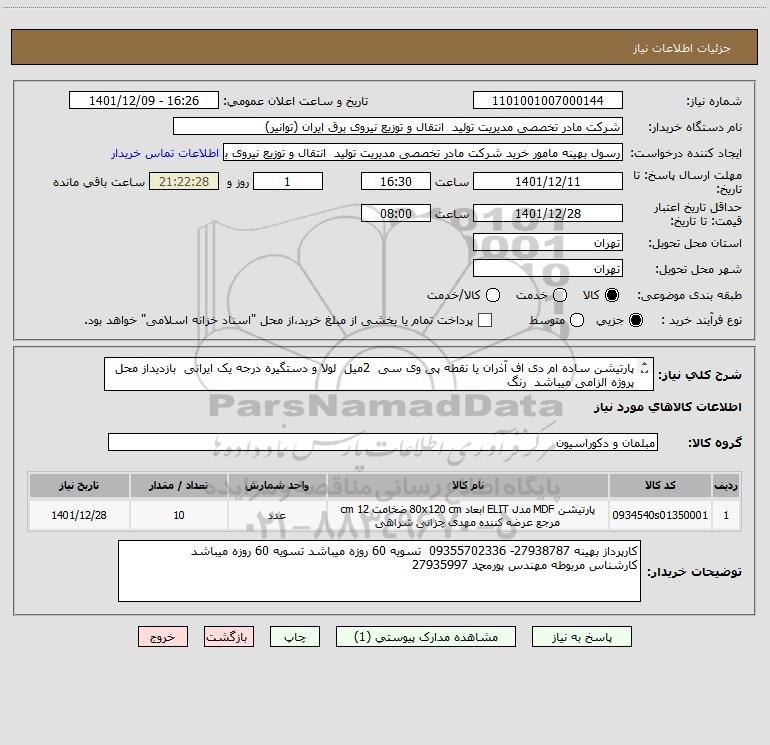This screenshot has width=770, height=745.
Task: Click the row number cell 1
Action: [726, 515]
